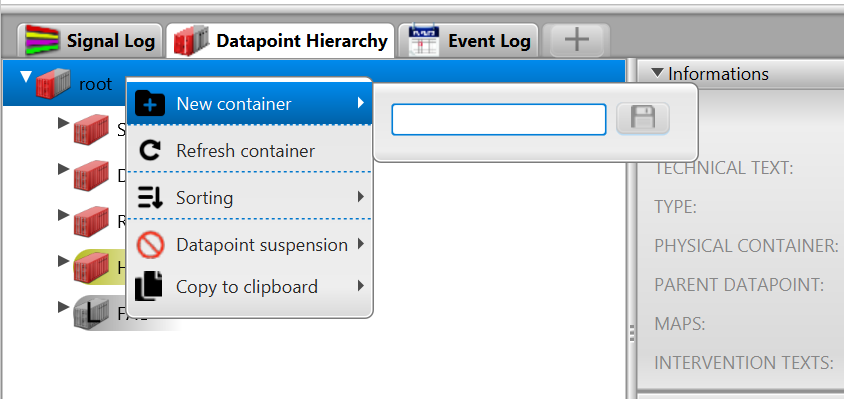The height and width of the screenshot is (399, 844).
Task: Collapse the Informations panel header
Action: [x=656, y=73]
